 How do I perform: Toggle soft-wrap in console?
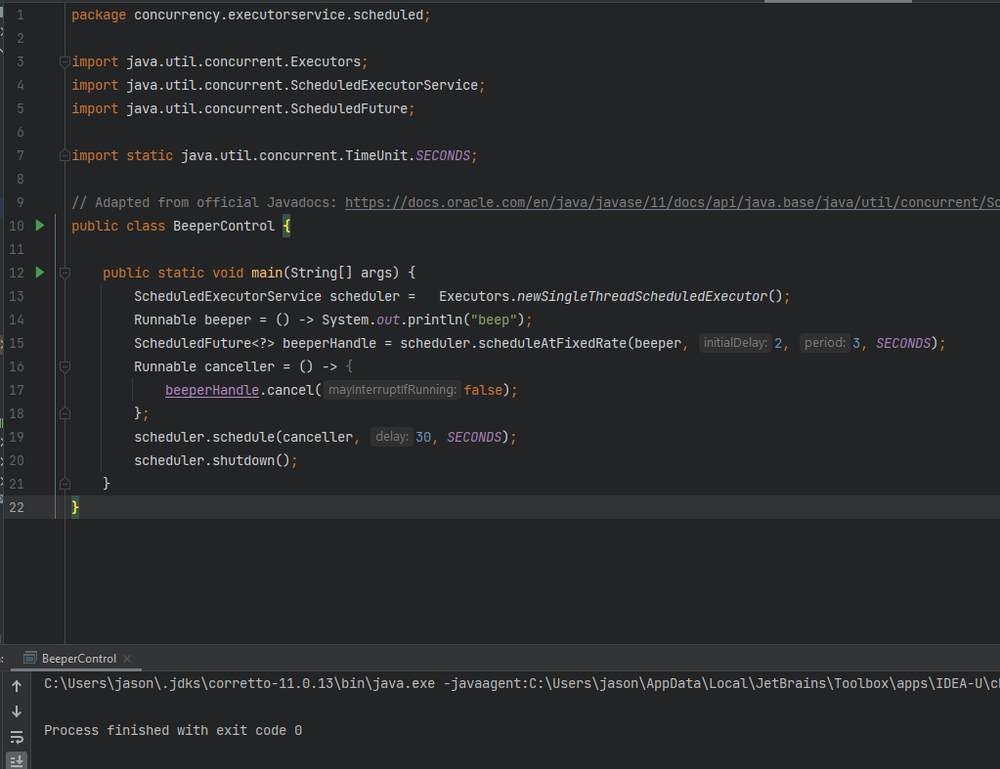click(x=17, y=737)
